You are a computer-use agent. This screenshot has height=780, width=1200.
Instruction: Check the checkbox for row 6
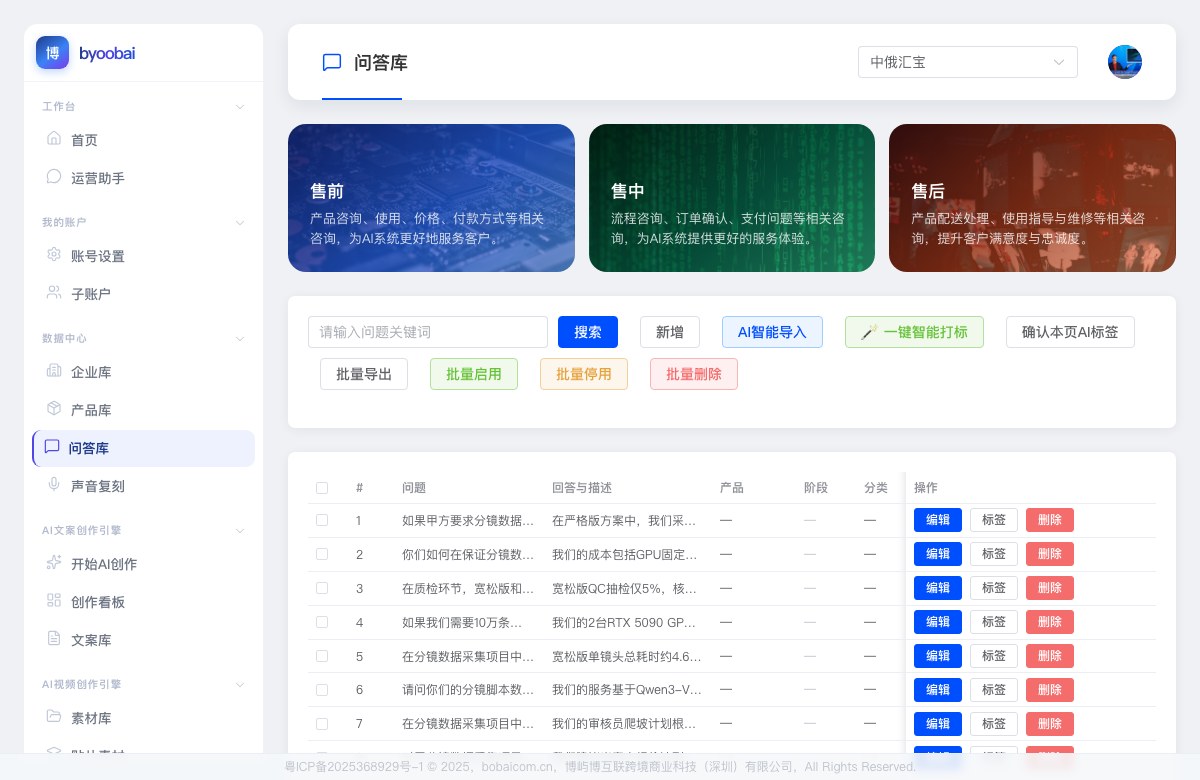pos(322,690)
